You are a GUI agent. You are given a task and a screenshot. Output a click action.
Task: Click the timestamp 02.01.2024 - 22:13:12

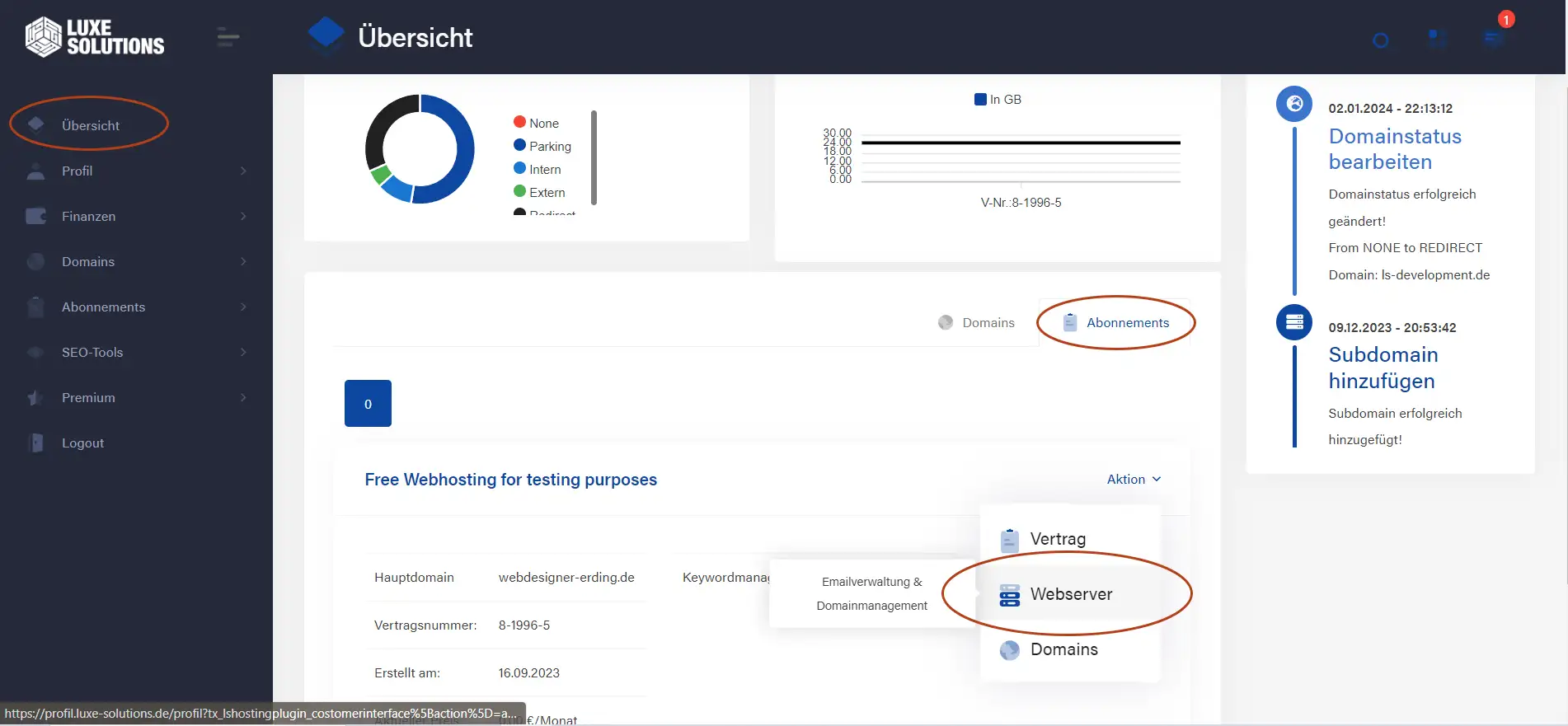[x=1390, y=108]
